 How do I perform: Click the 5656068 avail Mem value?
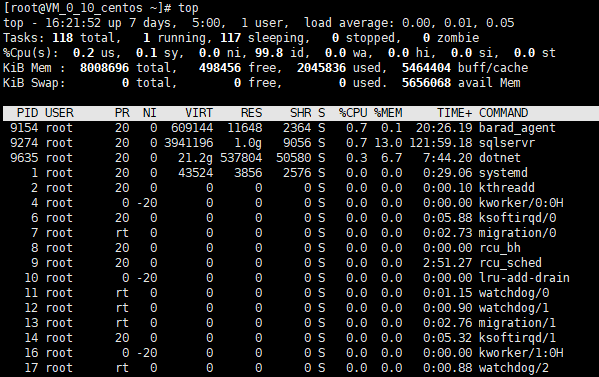point(426,83)
